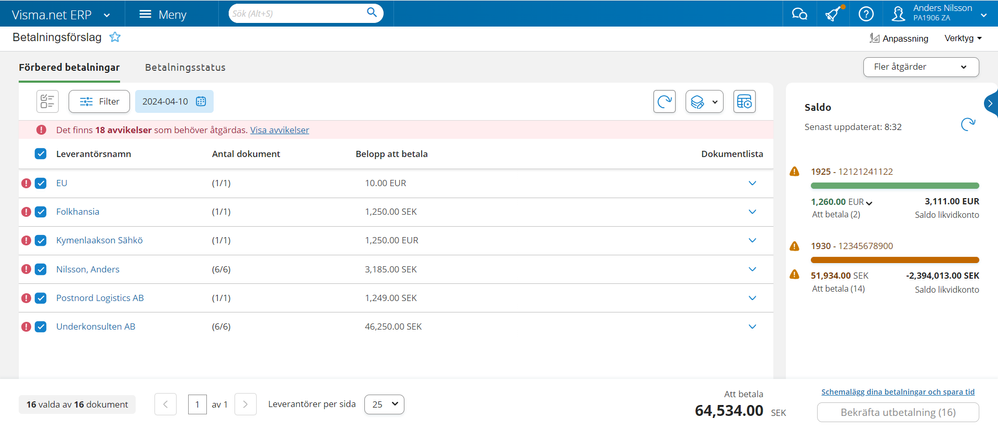
Task: Switch to Förbered betalningar tab
Action: (69, 67)
